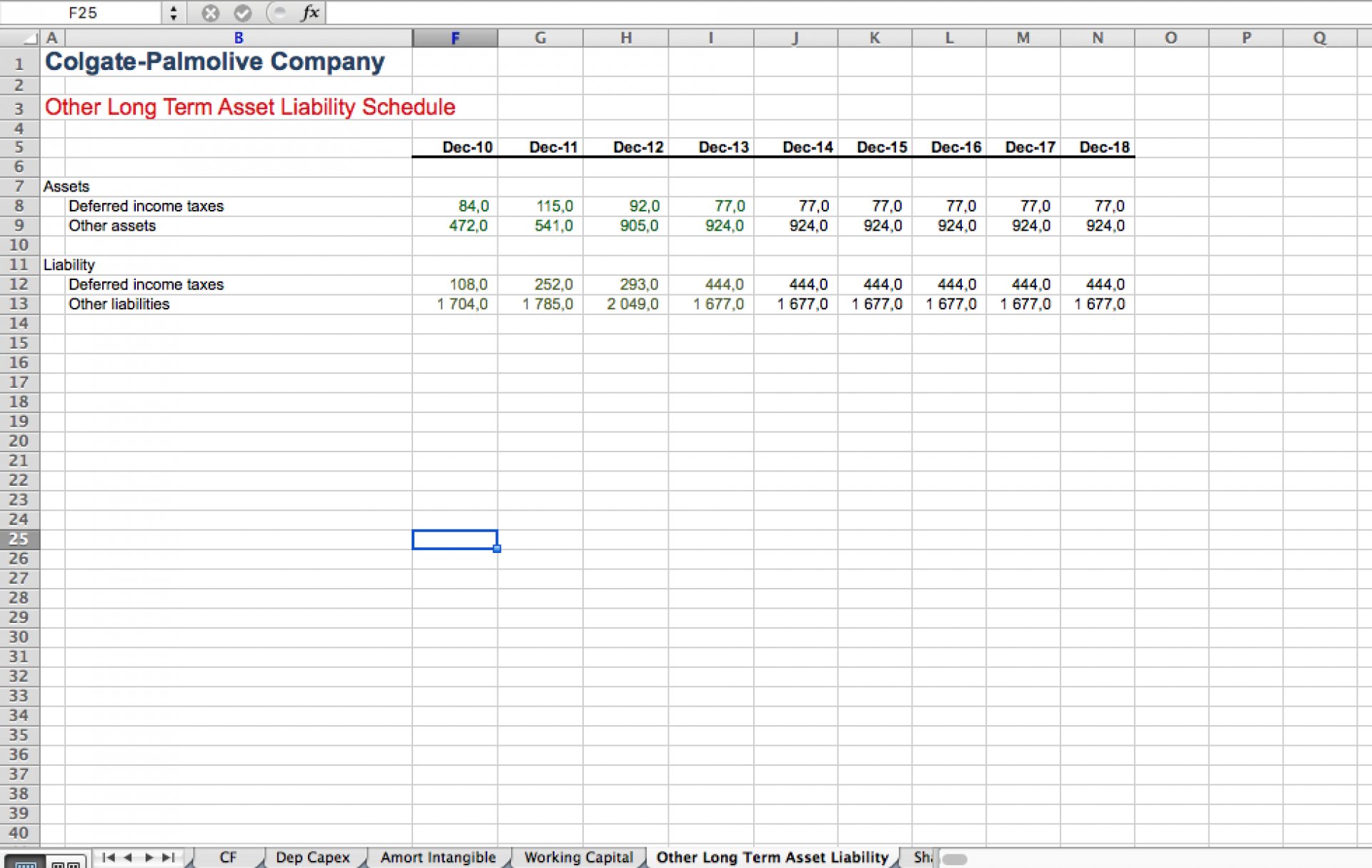
Task: Select row 40 header
Action: tap(19, 832)
